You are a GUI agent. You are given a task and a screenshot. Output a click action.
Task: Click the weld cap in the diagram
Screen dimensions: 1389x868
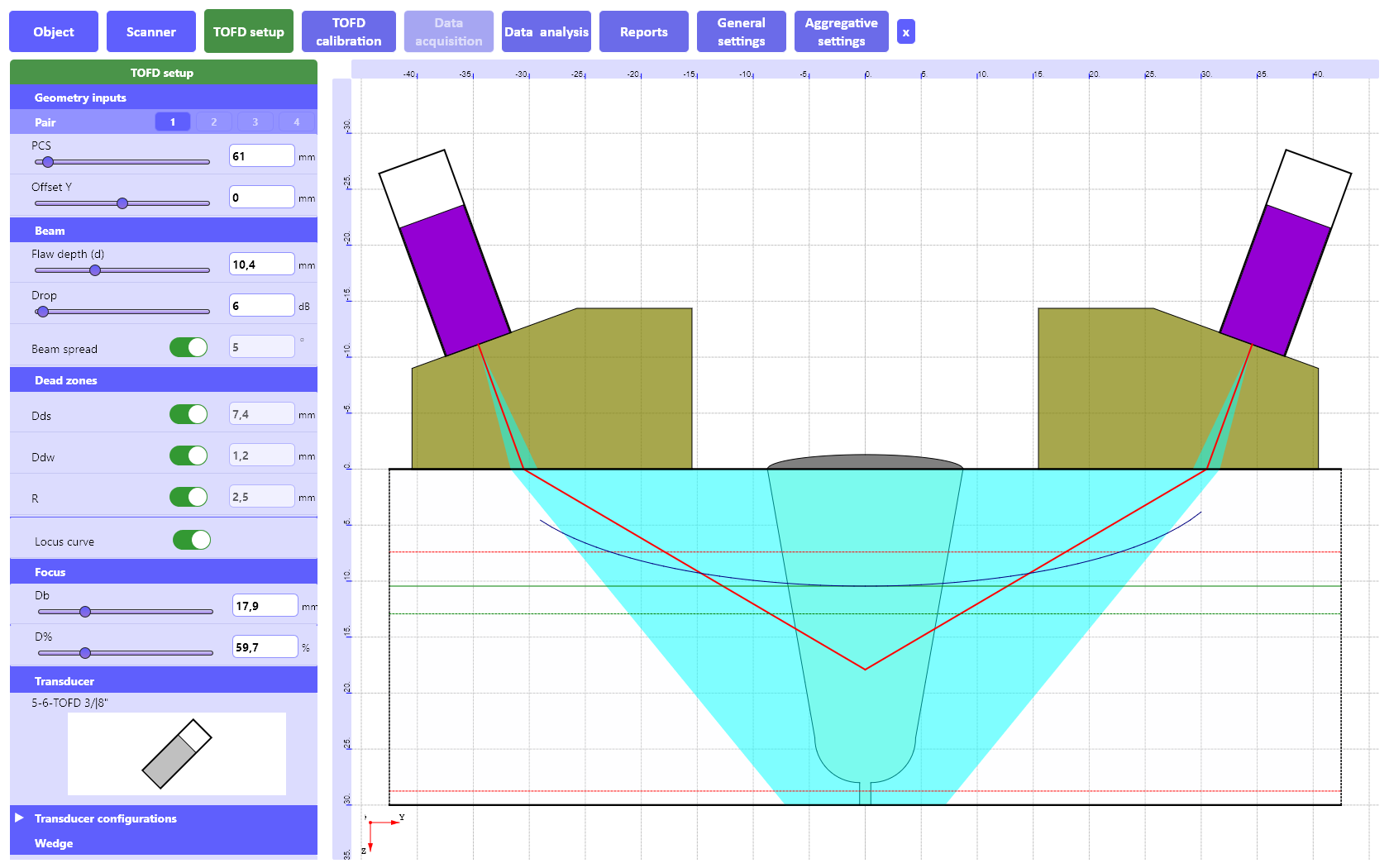tap(865, 461)
